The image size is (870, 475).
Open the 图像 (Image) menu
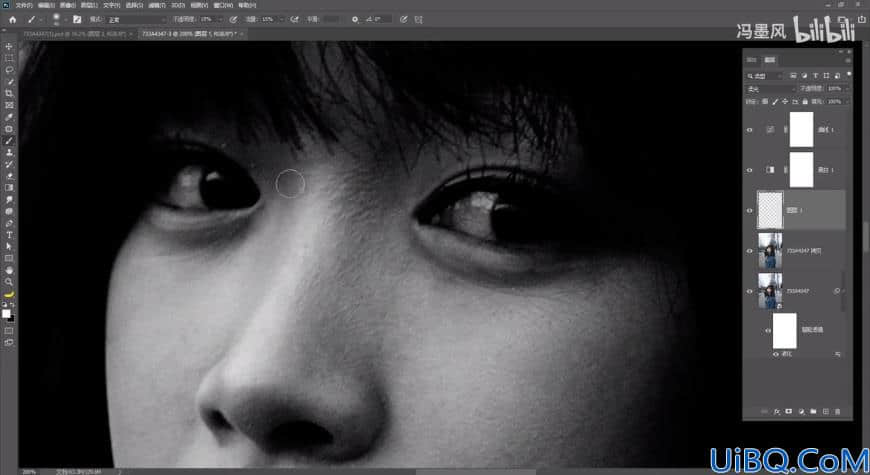67,5
